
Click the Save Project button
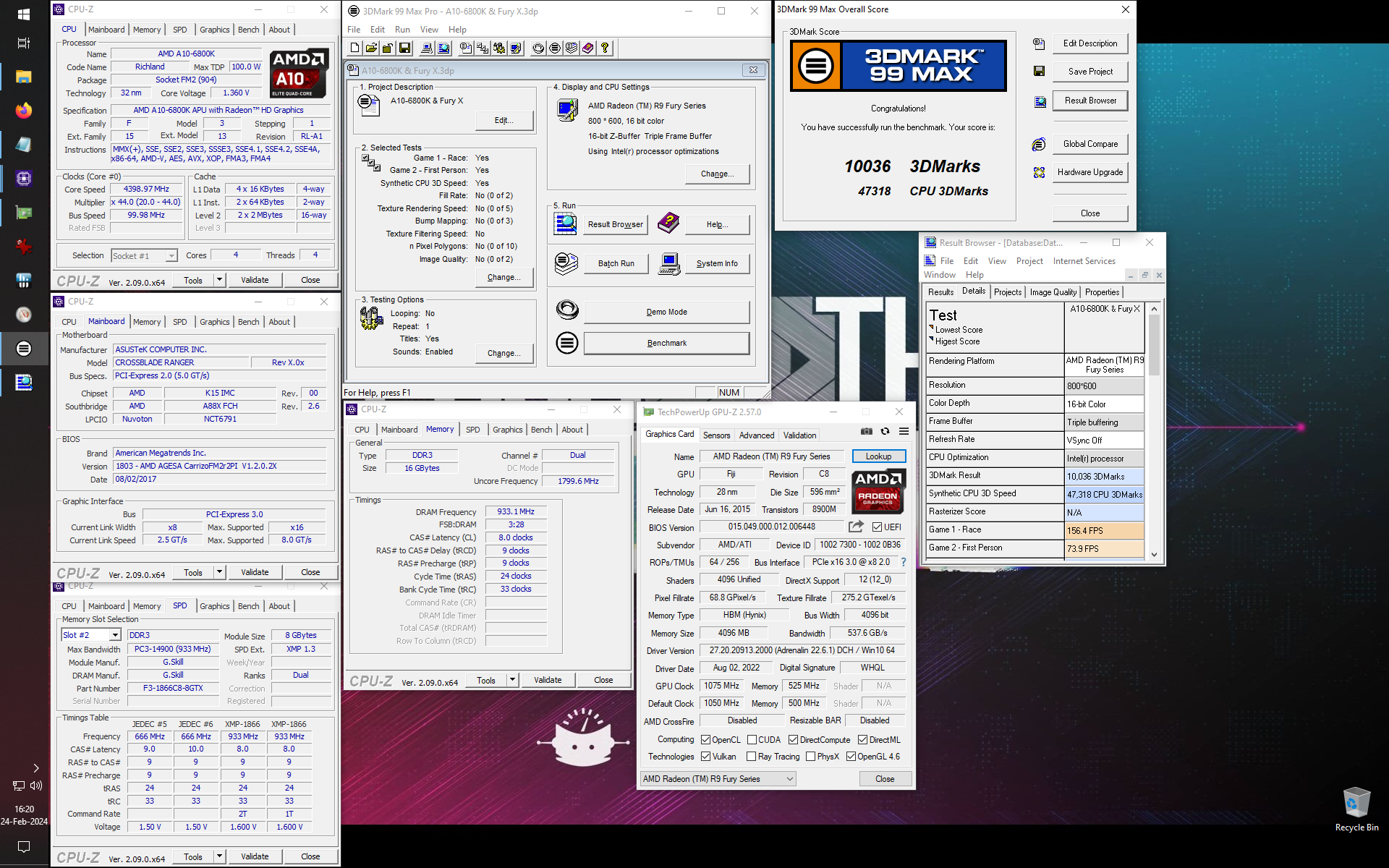(1089, 72)
